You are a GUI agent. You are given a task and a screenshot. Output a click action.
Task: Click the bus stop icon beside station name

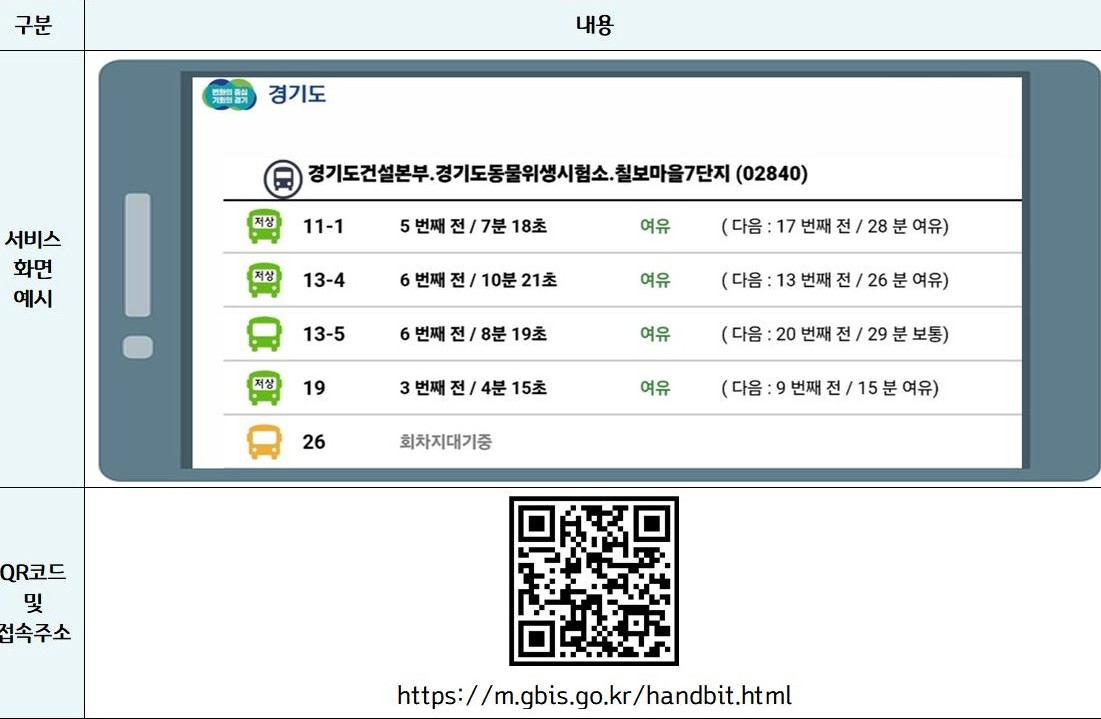pos(283,178)
